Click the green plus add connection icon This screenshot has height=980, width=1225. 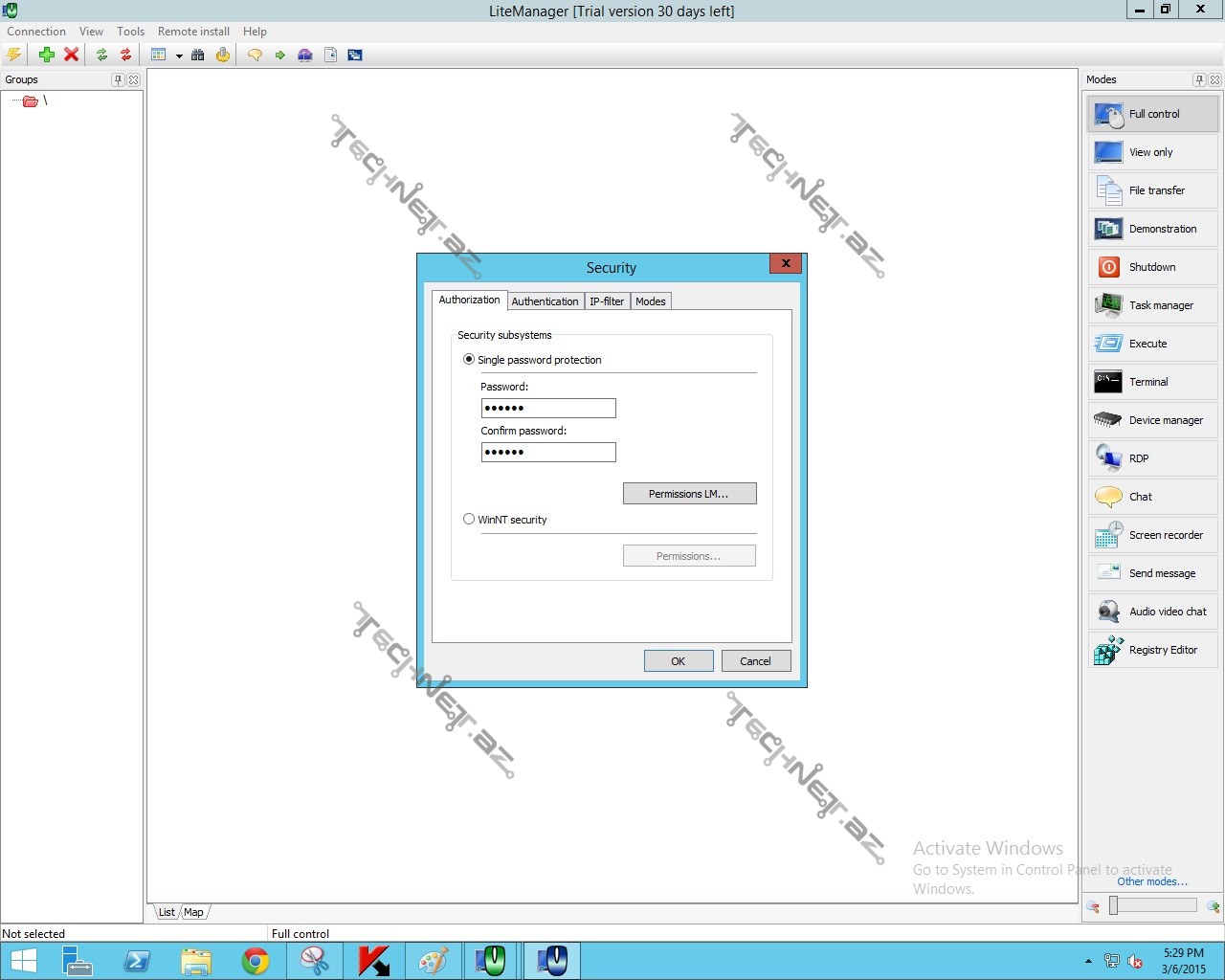coord(46,56)
